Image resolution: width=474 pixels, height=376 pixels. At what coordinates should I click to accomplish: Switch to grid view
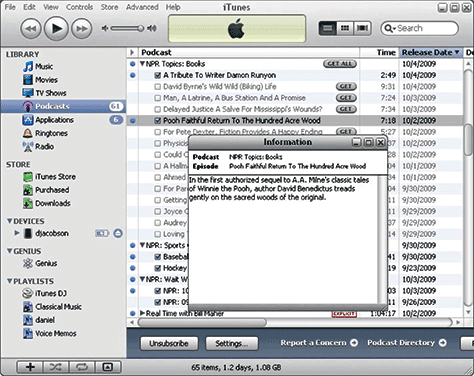[345, 28]
